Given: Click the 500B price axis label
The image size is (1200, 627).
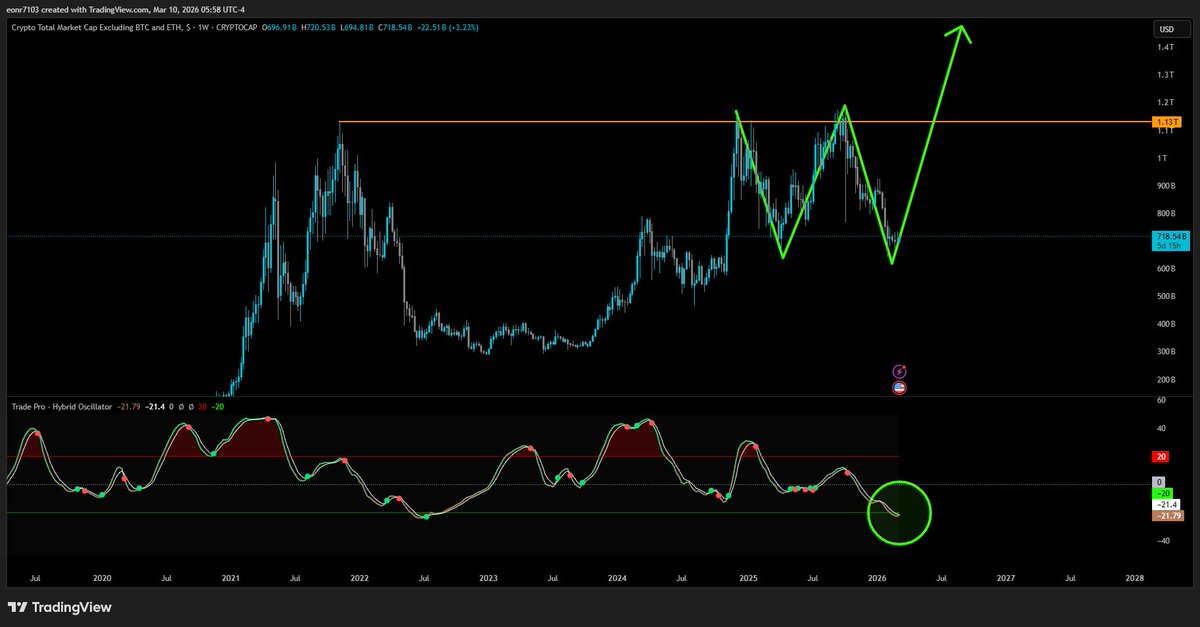Looking at the screenshot, I should (x=1166, y=297).
